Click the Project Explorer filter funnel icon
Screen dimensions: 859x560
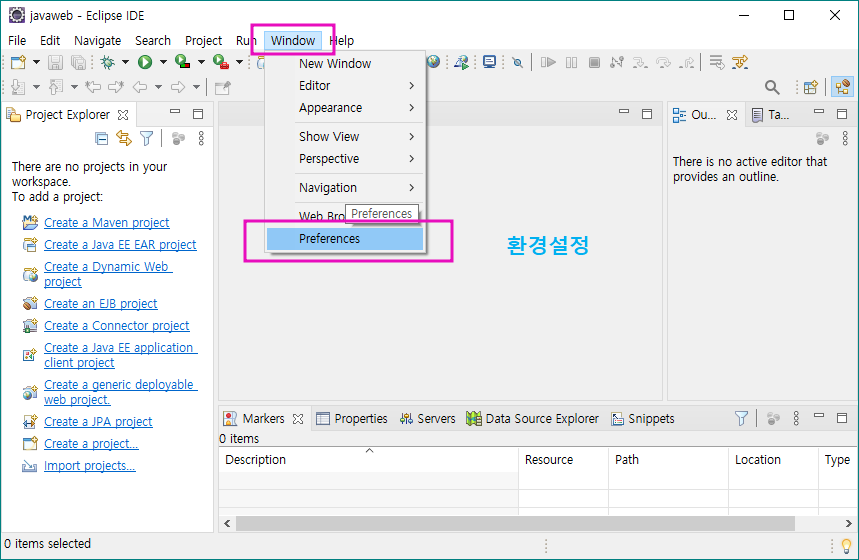(x=146, y=139)
